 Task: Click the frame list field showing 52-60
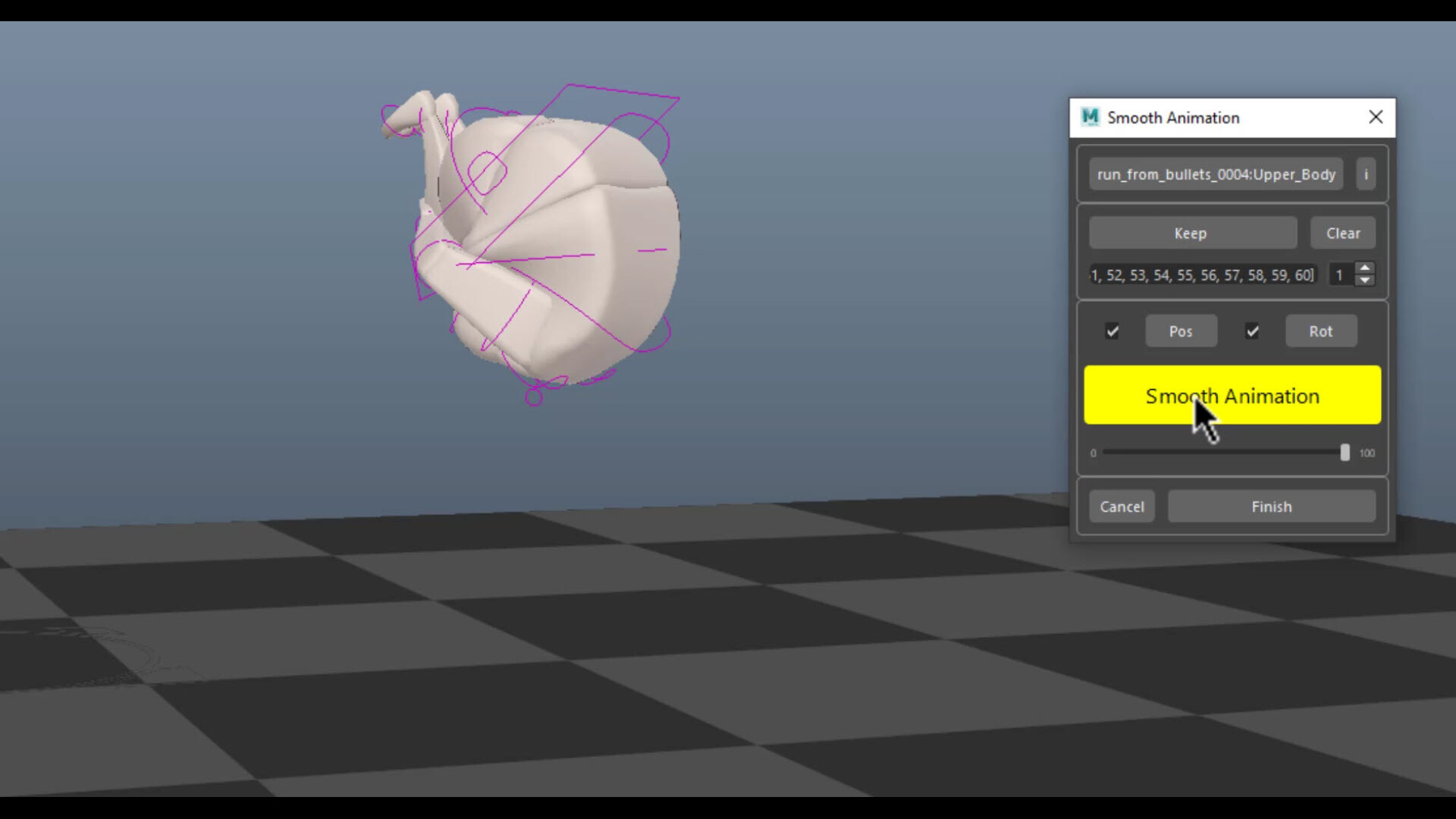tap(1202, 275)
